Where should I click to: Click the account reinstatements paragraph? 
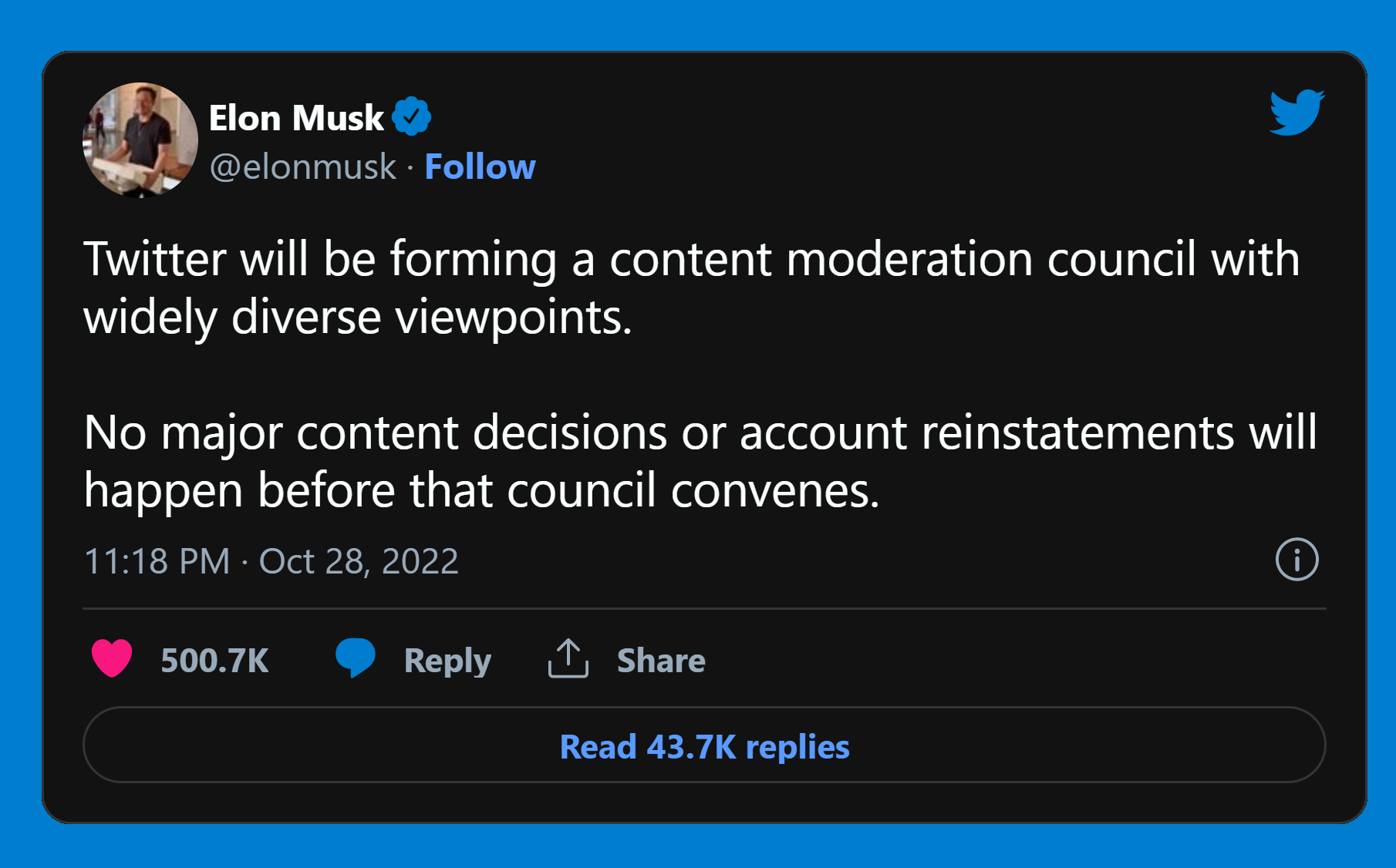pyautogui.click(x=699, y=460)
